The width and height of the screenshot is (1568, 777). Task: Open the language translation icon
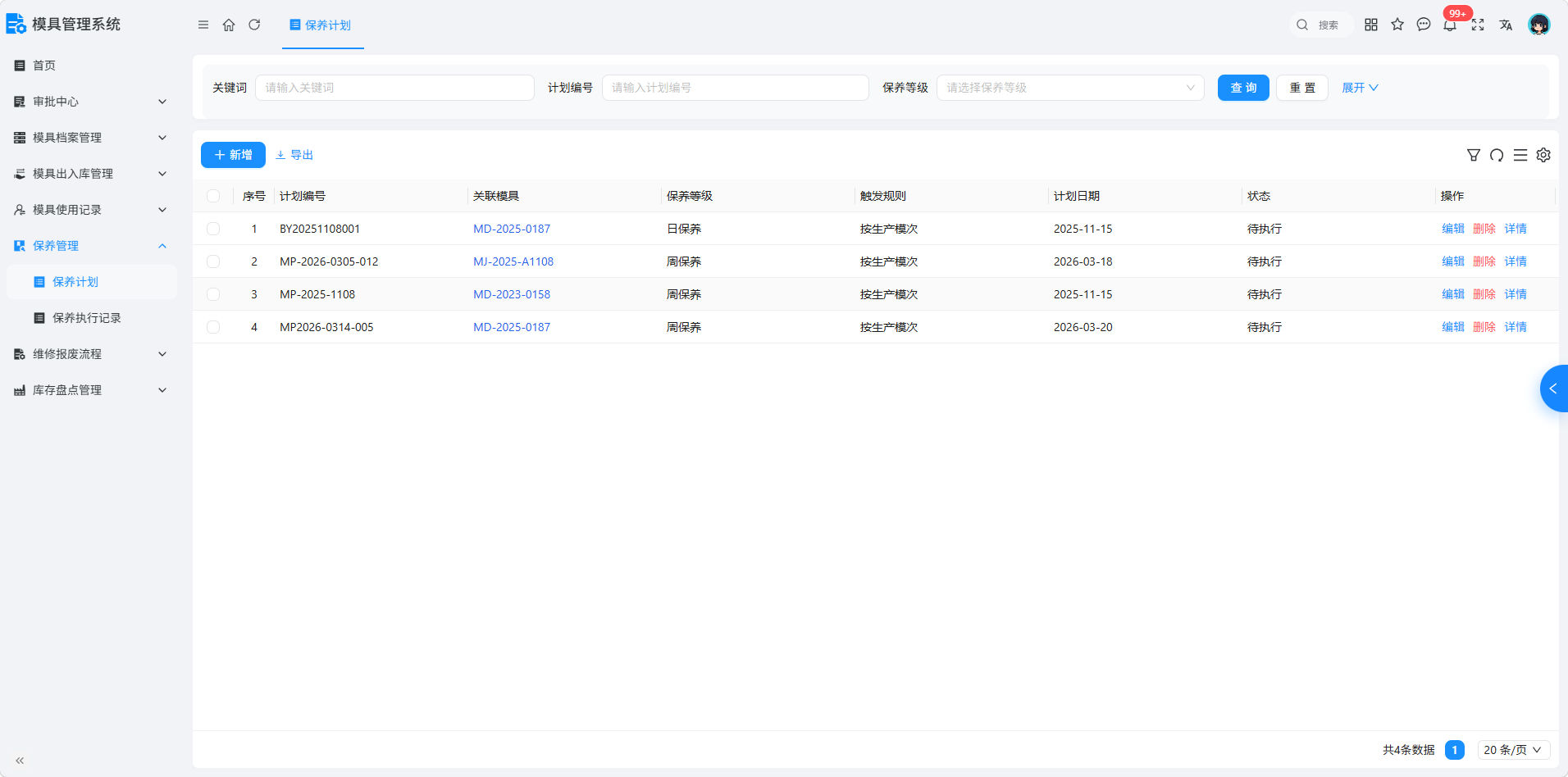click(1506, 25)
